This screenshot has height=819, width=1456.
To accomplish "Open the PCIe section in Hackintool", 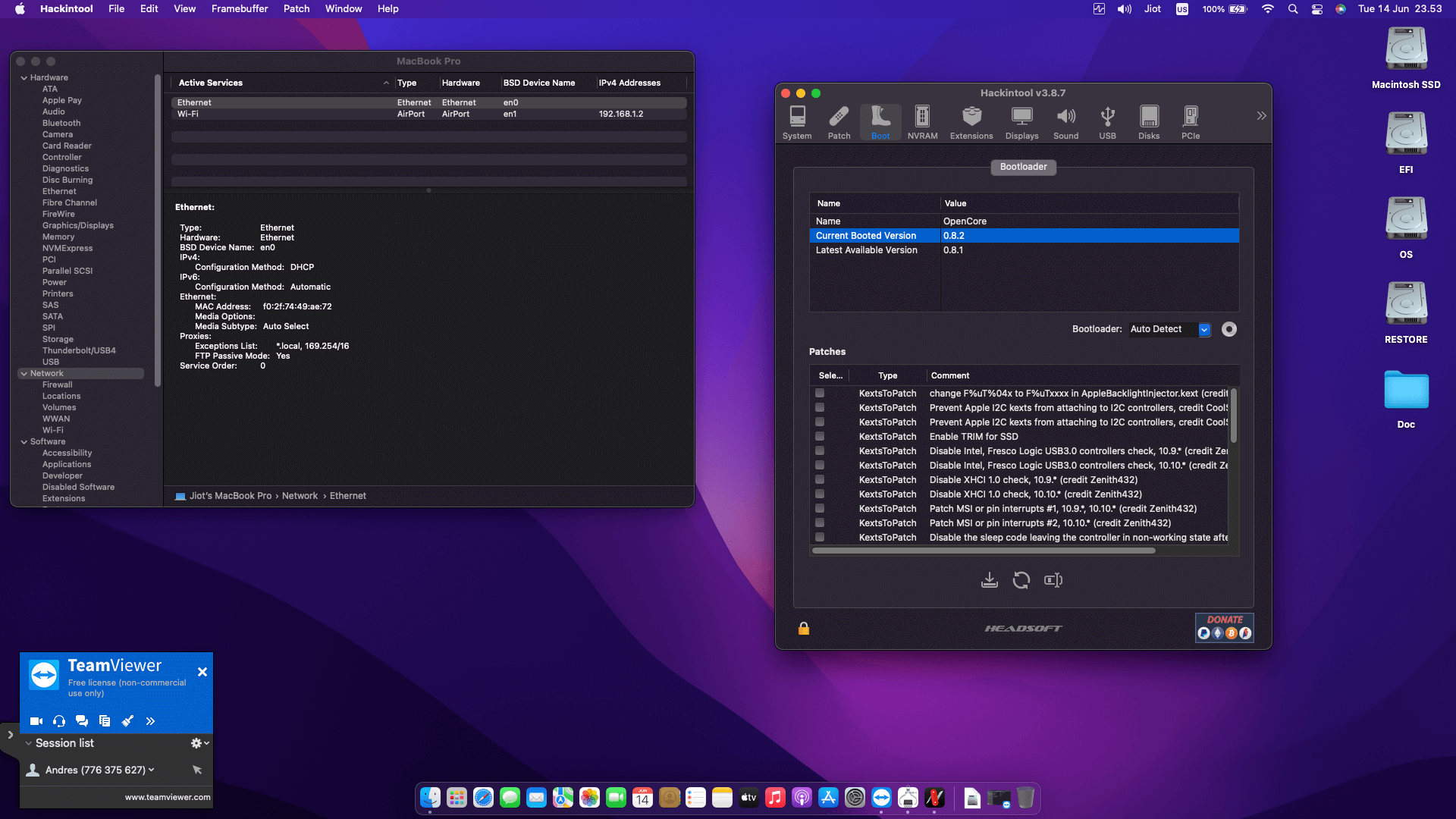I will 1191,121.
